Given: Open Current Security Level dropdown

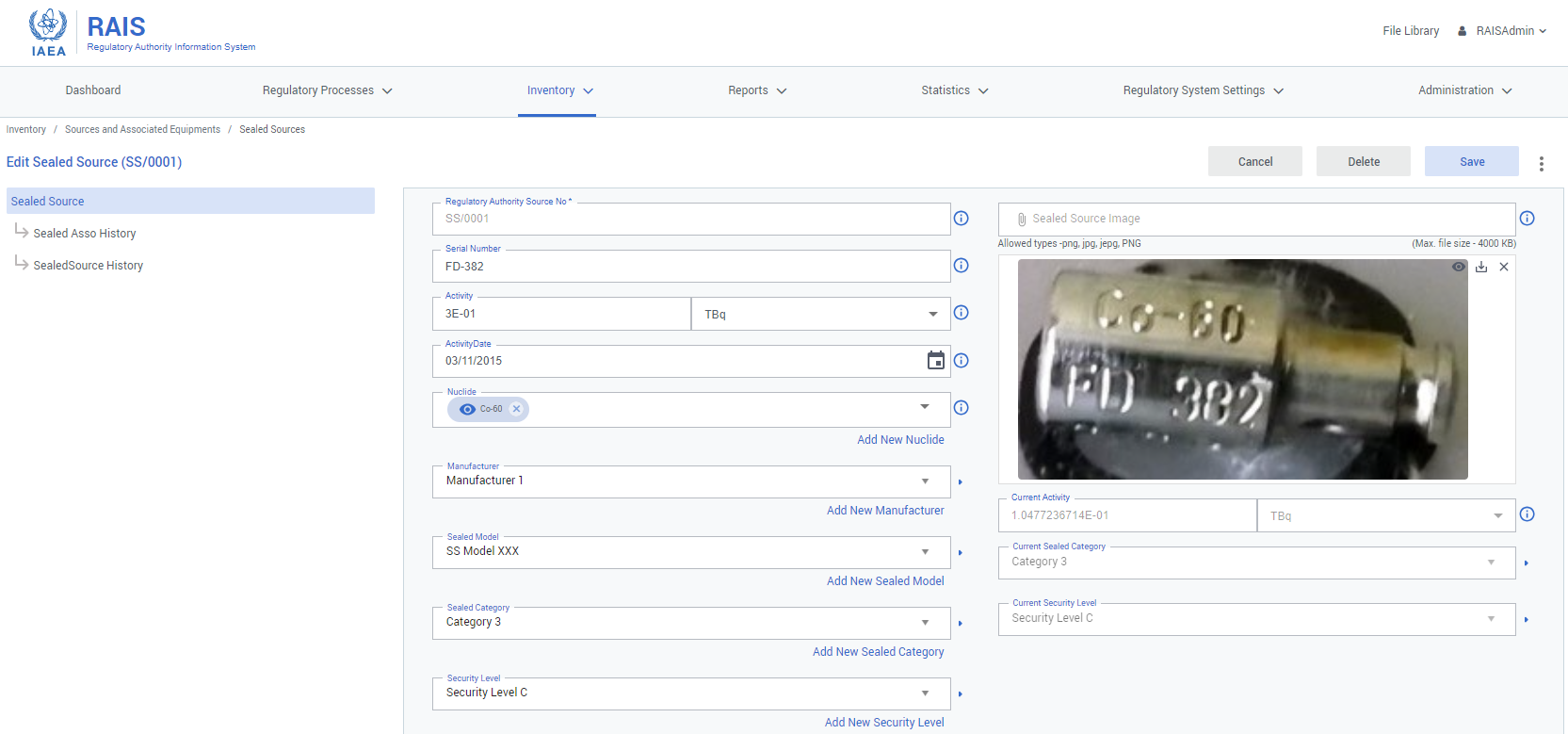Looking at the screenshot, I should coord(1256,619).
